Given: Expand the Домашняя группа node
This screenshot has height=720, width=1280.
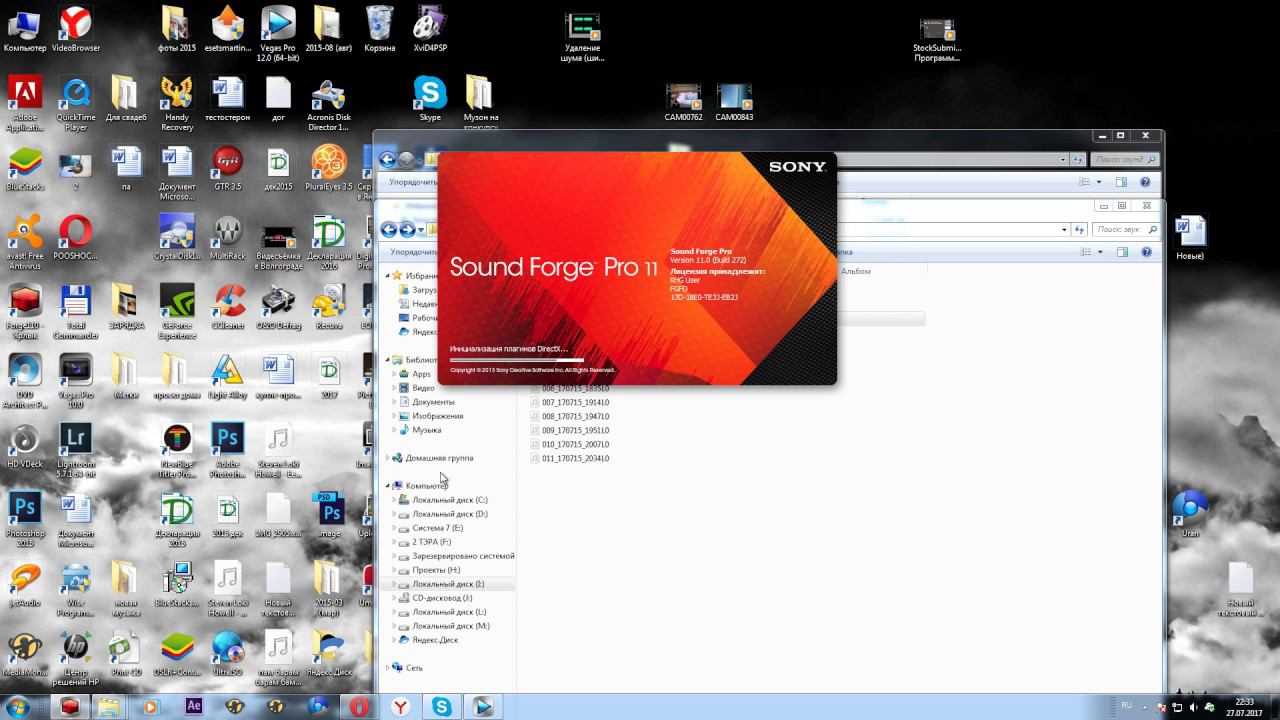Looking at the screenshot, I should point(388,458).
